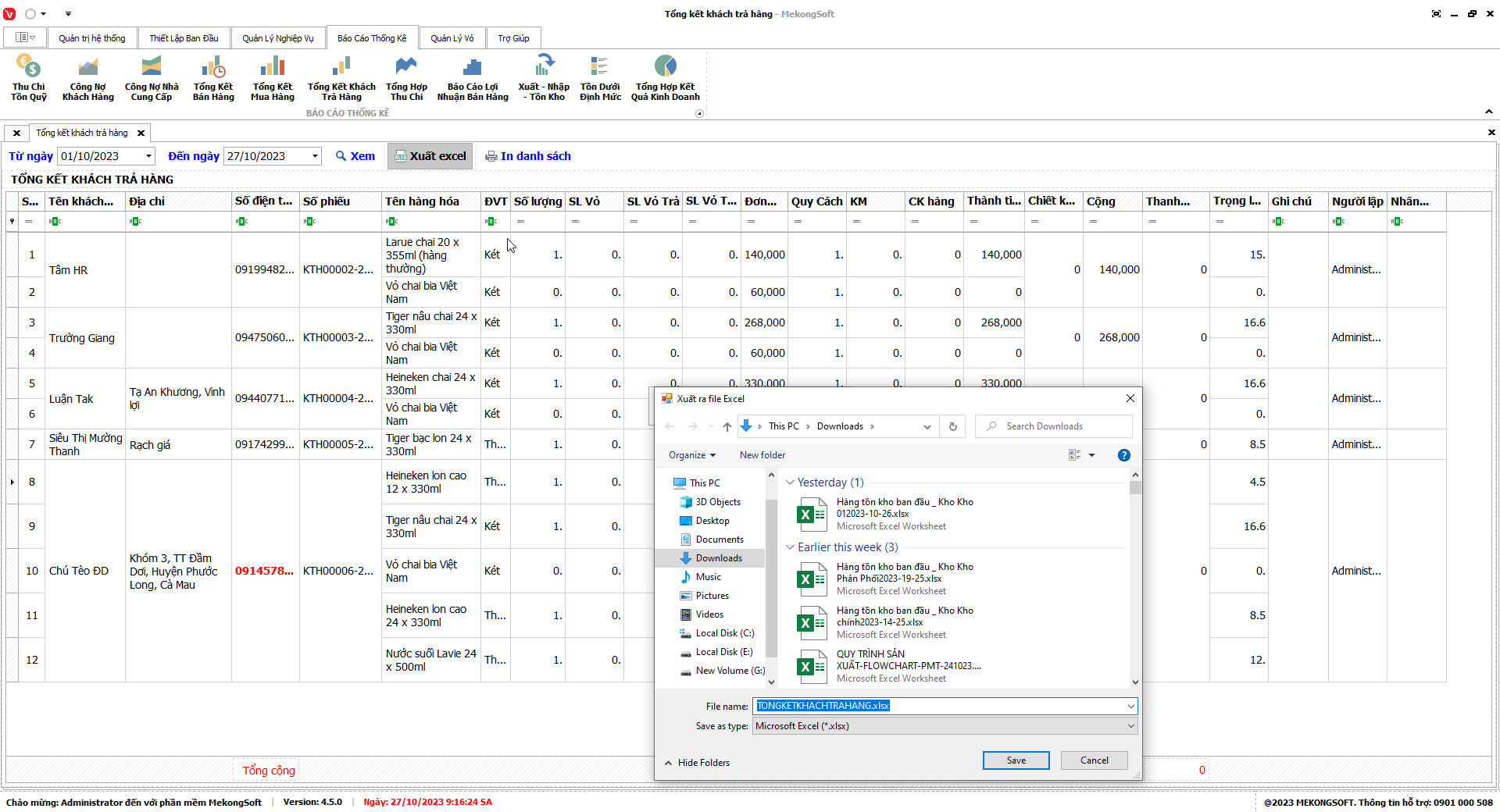Open Tổng Hợp Kết Quả Kinh Doanh
1500x812 pixels.
665,77
